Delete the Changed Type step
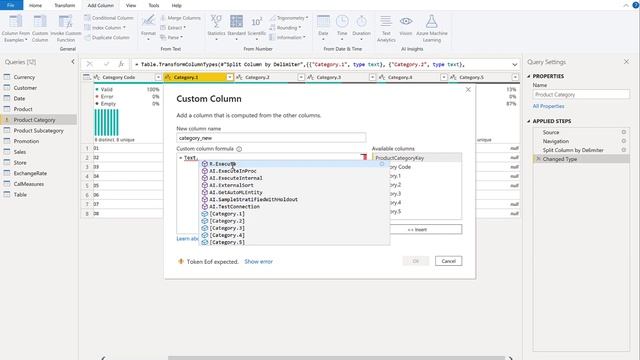The height and width of the screenshot is (360, 640). pyautogui.click(x=538, y=159)
